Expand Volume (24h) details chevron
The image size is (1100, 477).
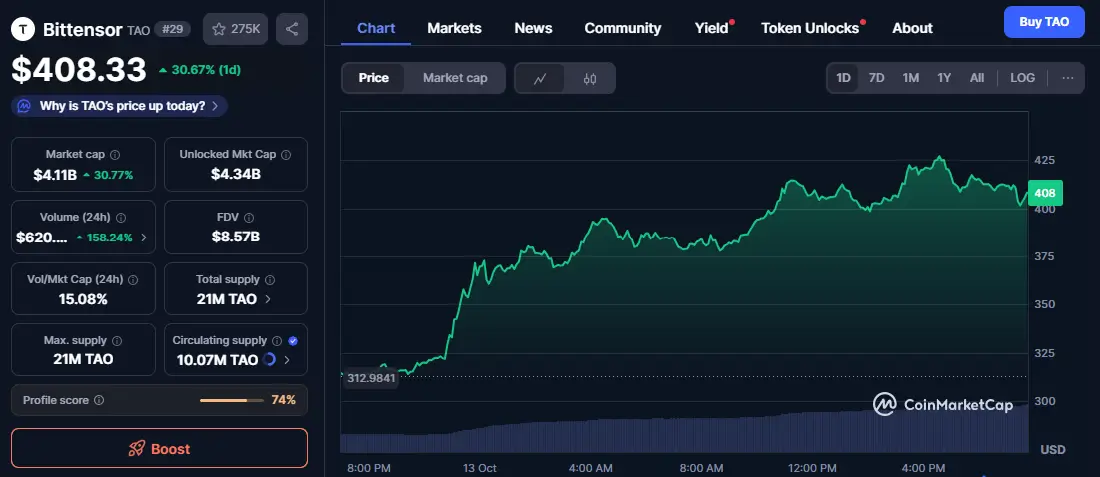pos(144,238)
